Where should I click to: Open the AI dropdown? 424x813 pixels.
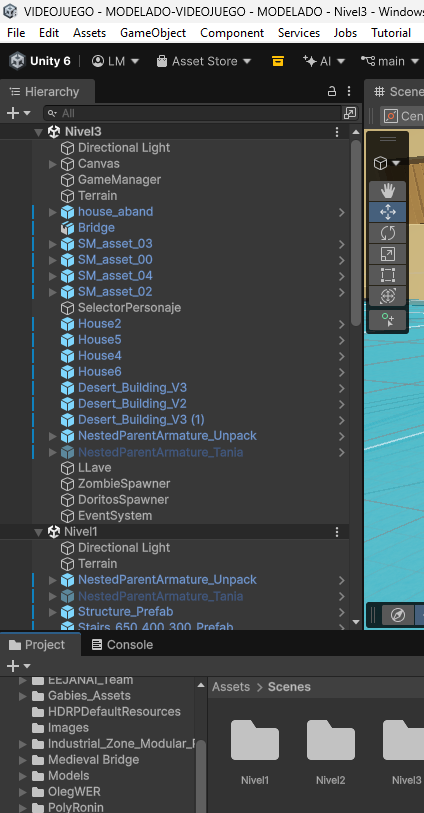324,61
